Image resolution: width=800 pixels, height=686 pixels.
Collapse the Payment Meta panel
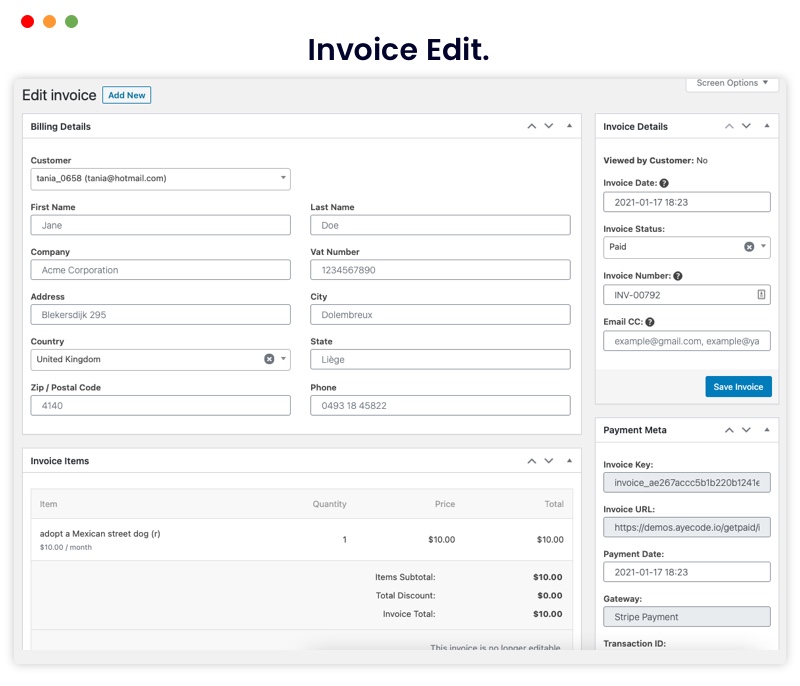pyautogui.click(x=767, y=430)
